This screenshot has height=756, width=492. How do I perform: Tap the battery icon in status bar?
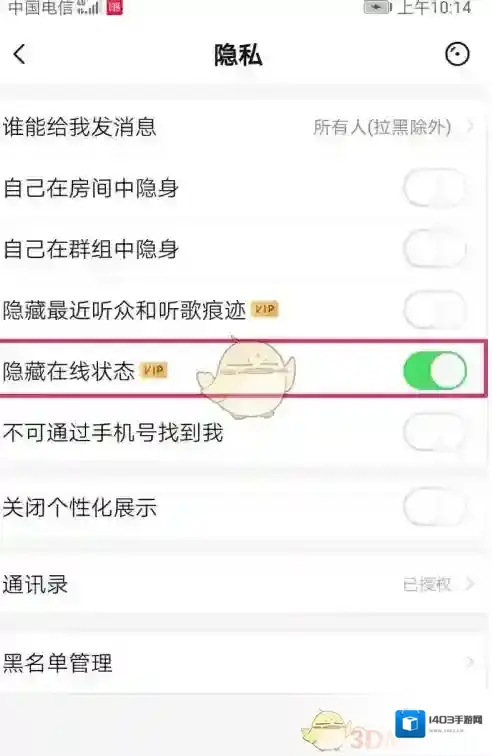click(378, 7)
